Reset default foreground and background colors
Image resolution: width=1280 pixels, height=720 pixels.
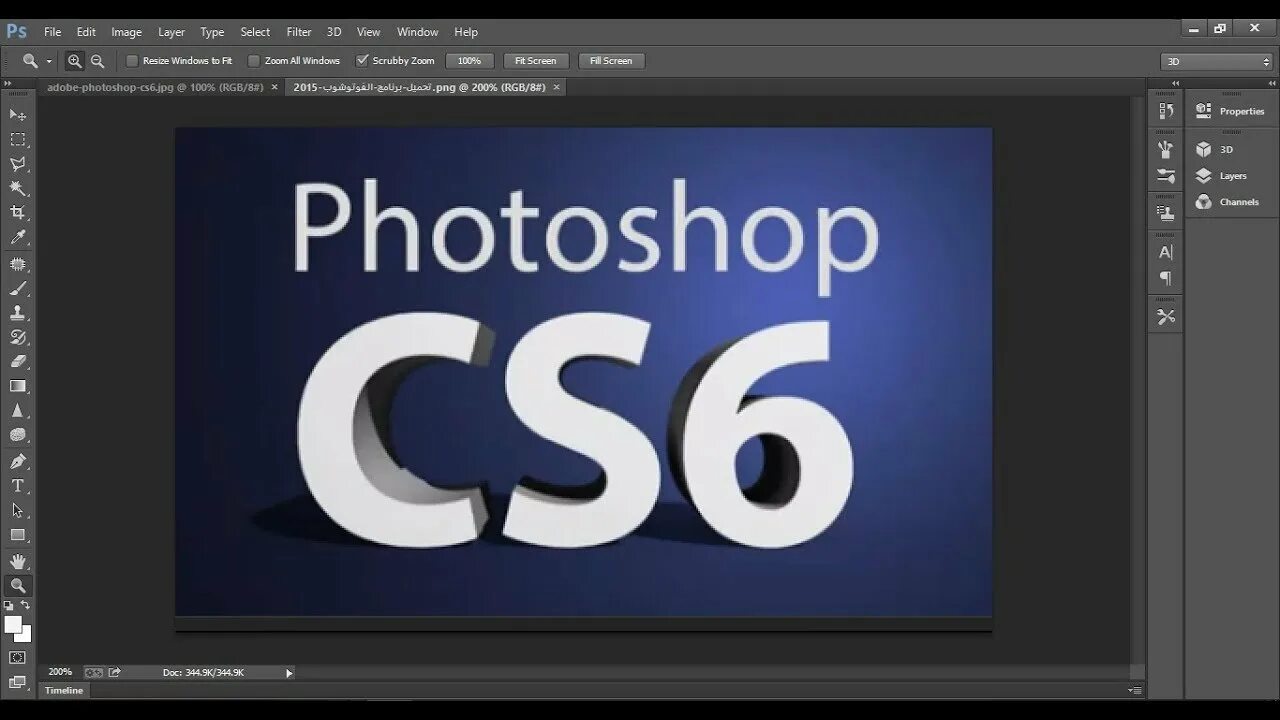coord(9,606)
